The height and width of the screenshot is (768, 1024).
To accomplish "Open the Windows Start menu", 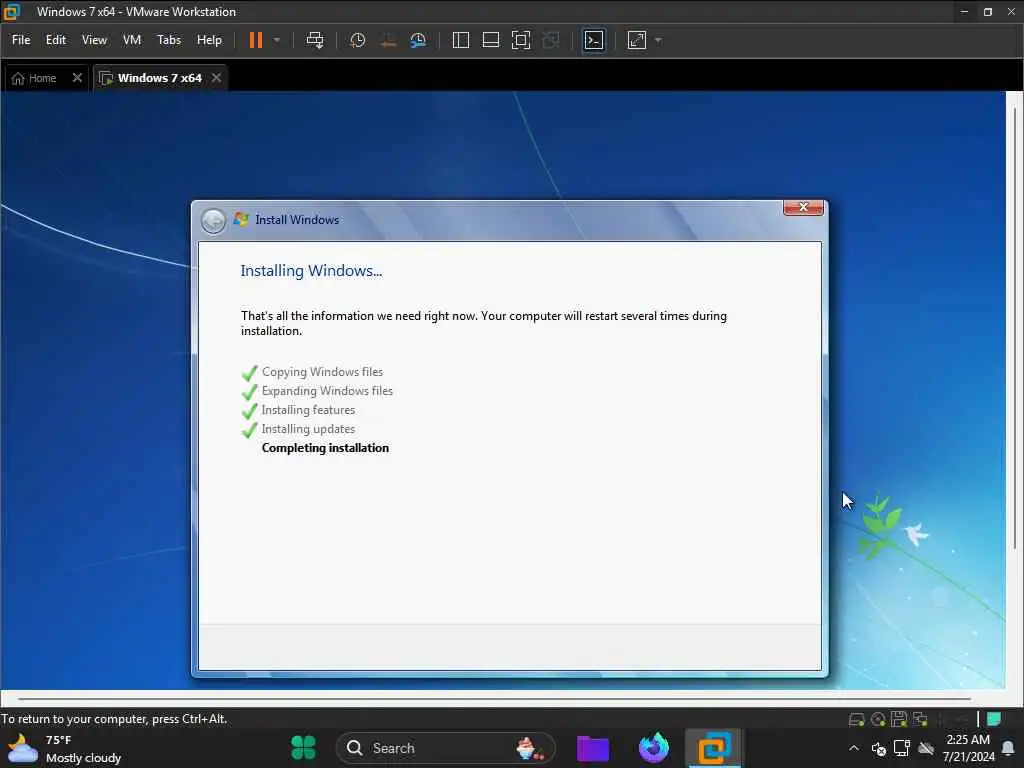I will [x=303, y=748].
